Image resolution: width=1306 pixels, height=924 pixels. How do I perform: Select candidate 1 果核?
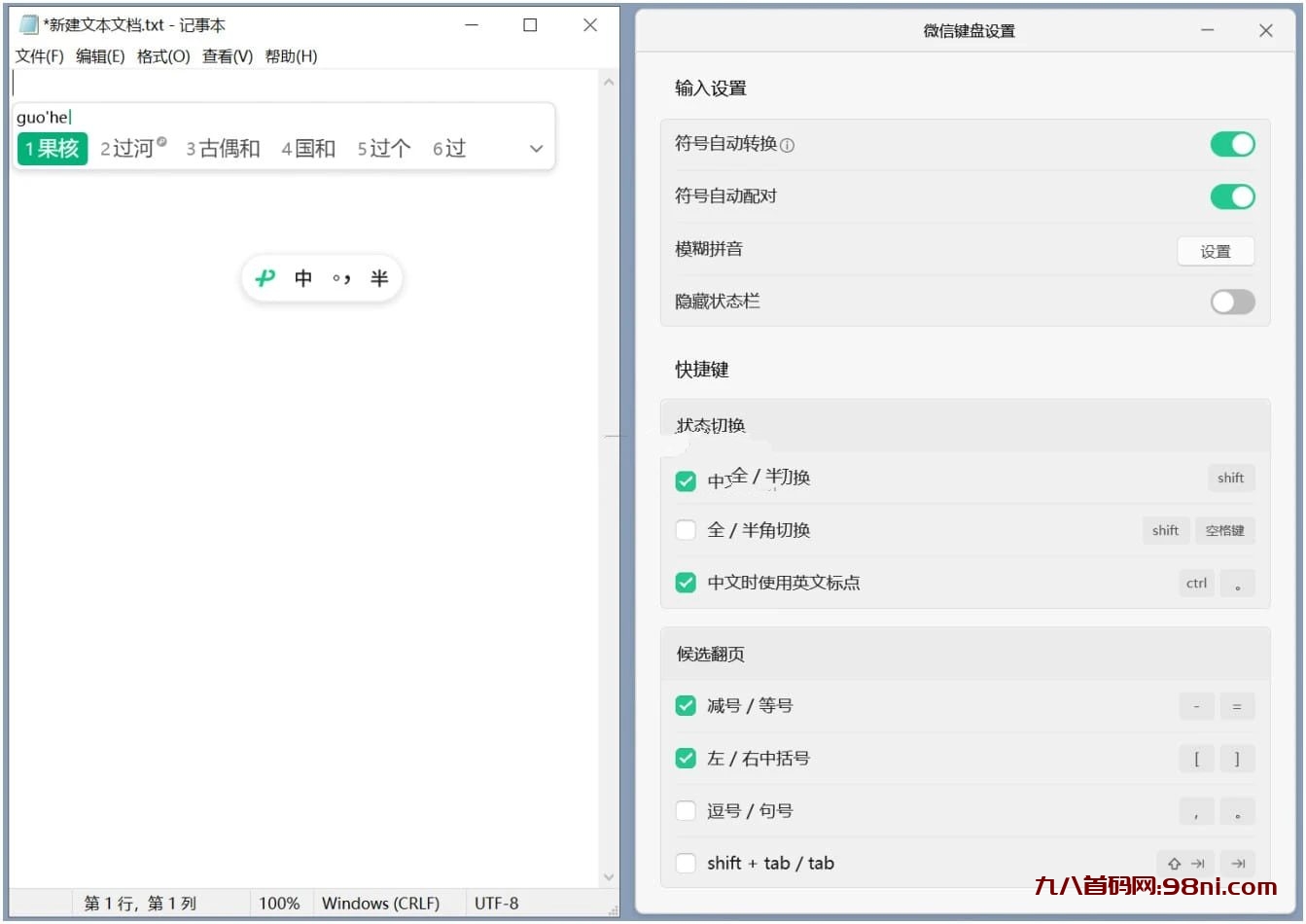coord(53,149)
